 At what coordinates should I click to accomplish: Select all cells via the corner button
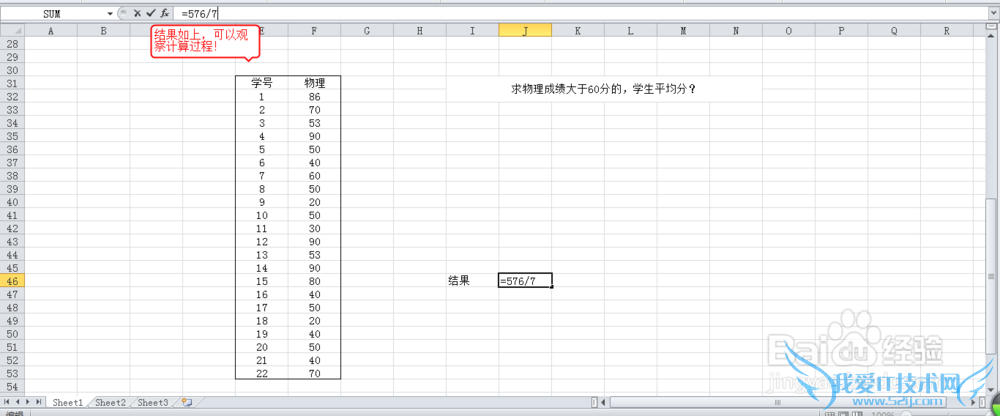(x=12, y=31)
